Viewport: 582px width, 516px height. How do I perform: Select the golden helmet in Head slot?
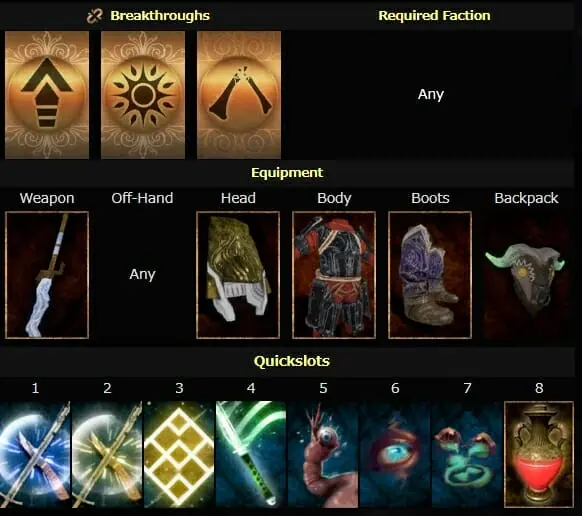[238, 275]
